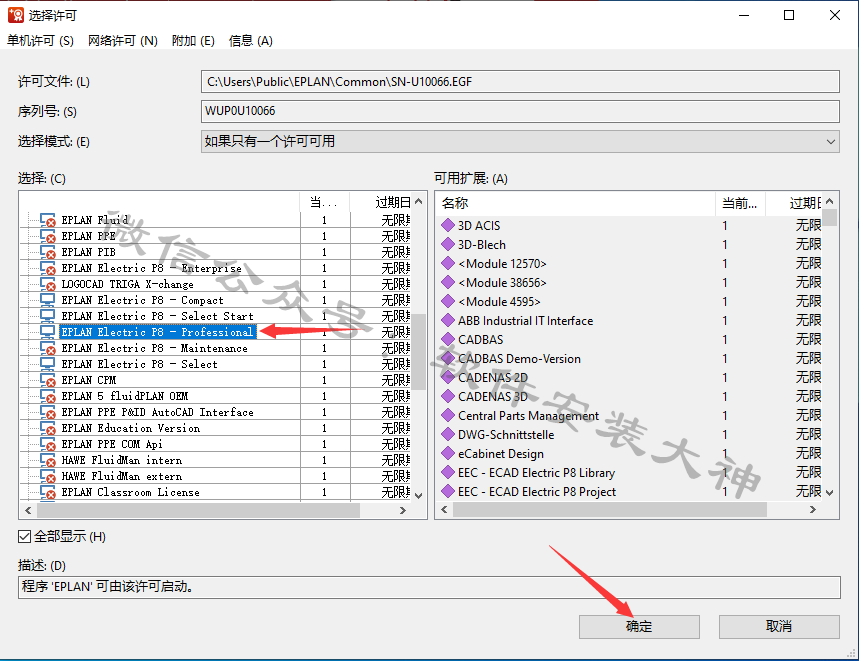859x661 pixels.
Task: Click the 3D-Blech diamond icon
Action: point(448,244)
